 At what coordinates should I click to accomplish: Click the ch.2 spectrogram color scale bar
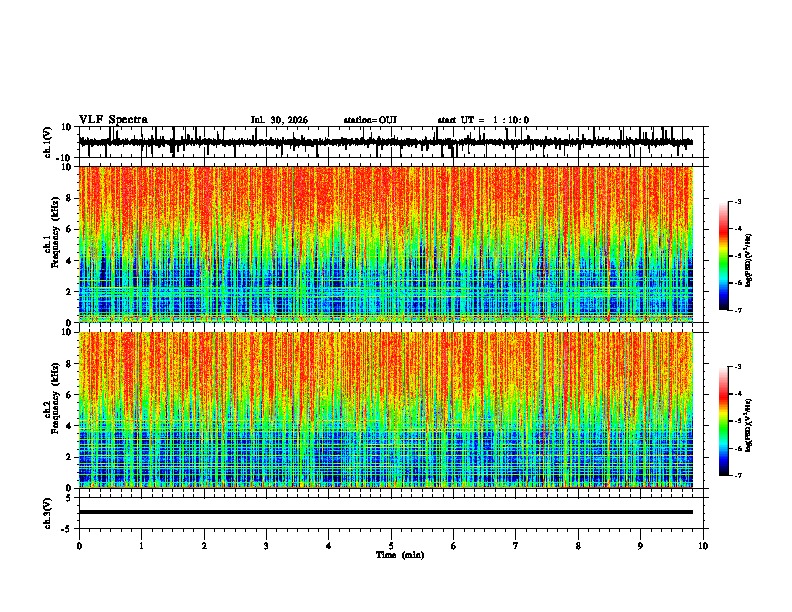click(724, 421)
